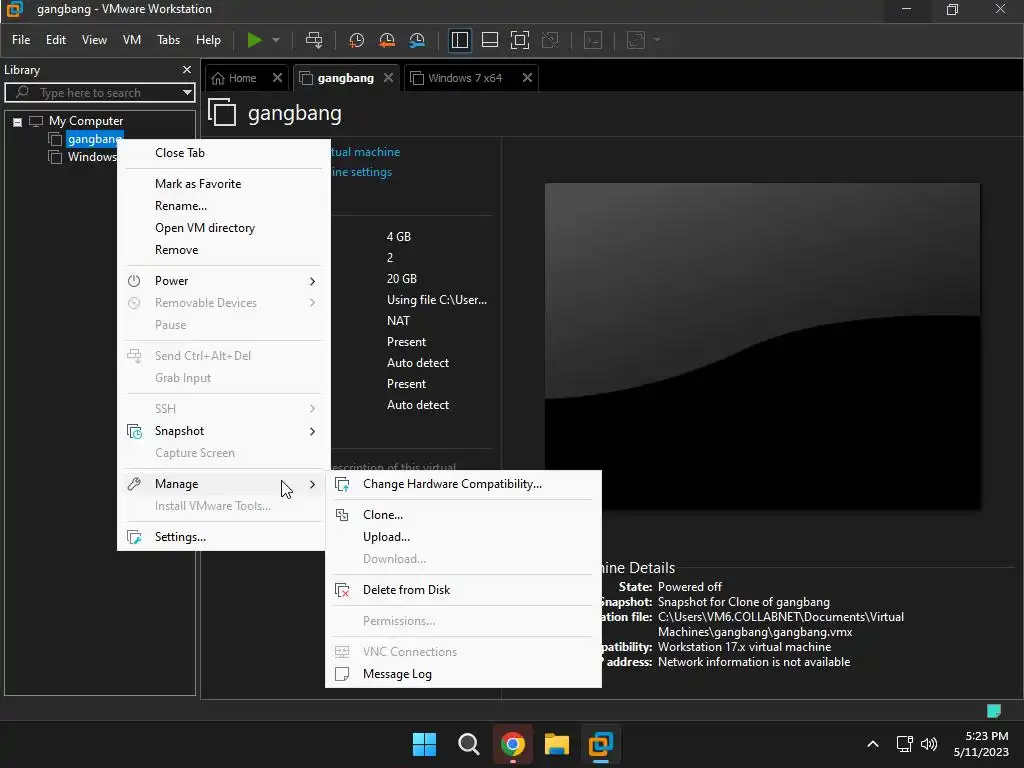
Task: Expand the Manage submenu arrow
Action: (x=312, y=485)
